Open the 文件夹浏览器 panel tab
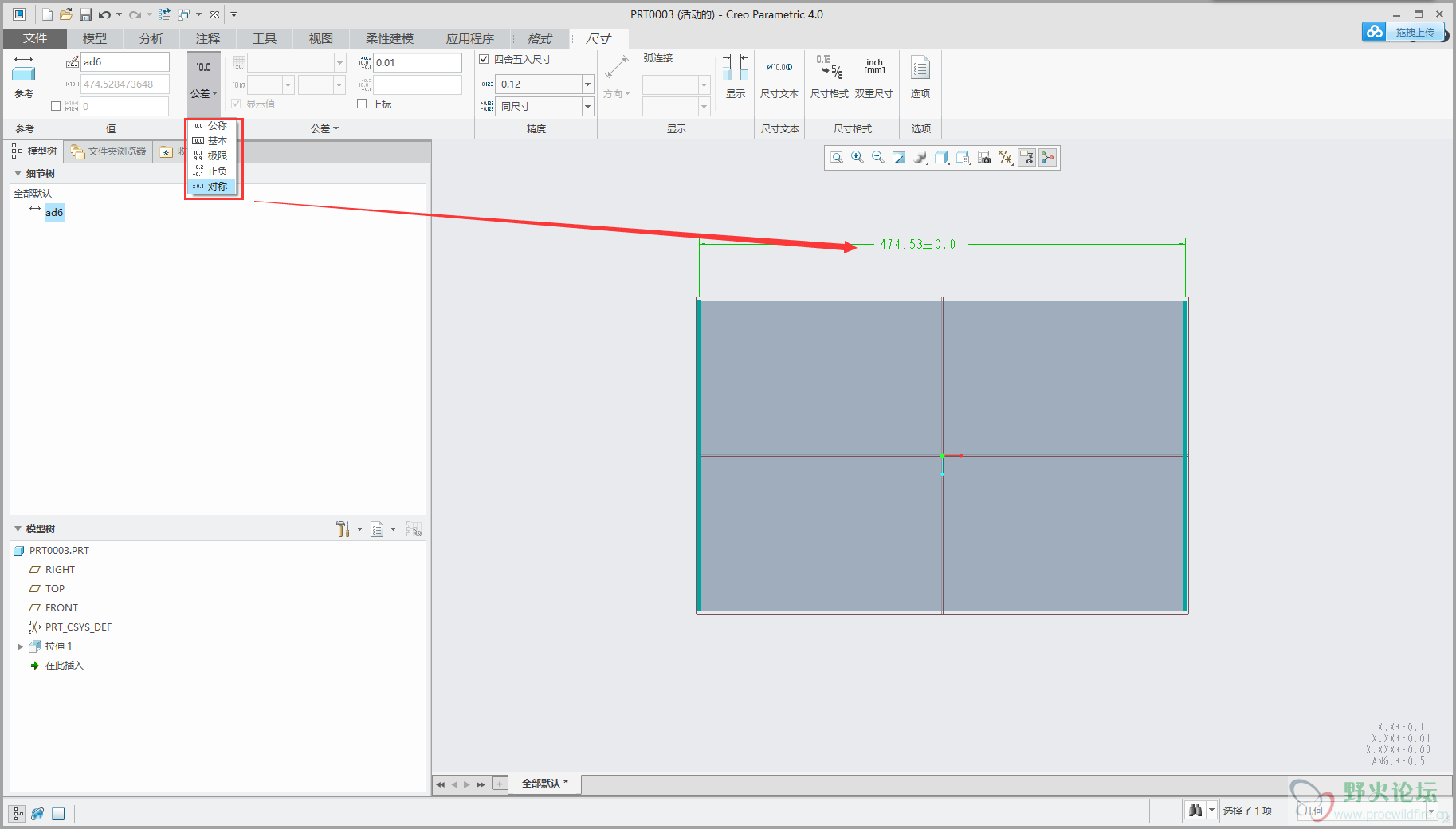The height and width of the screenshot is (829, 1456). (x=109, y=151)
